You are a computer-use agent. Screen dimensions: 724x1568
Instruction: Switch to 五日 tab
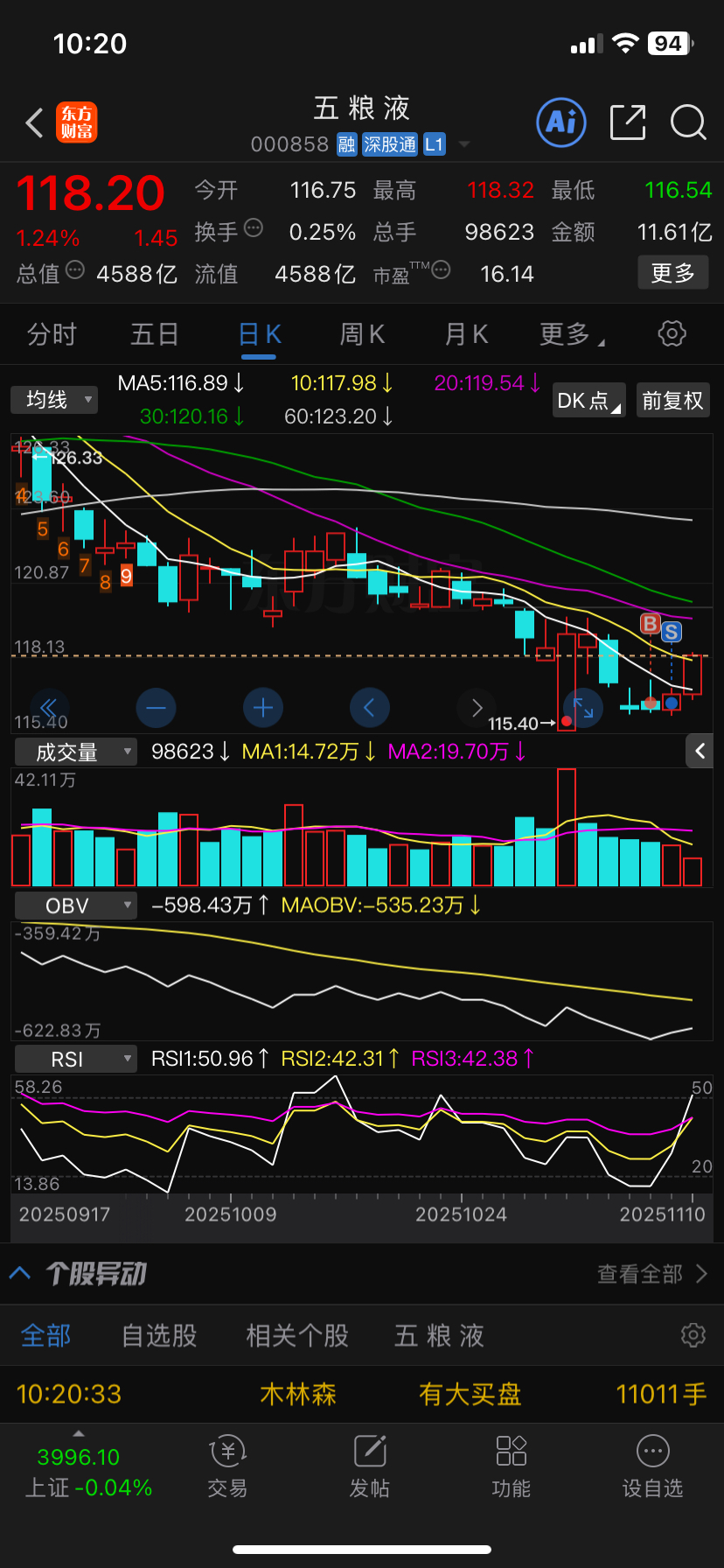pos(155,333)
